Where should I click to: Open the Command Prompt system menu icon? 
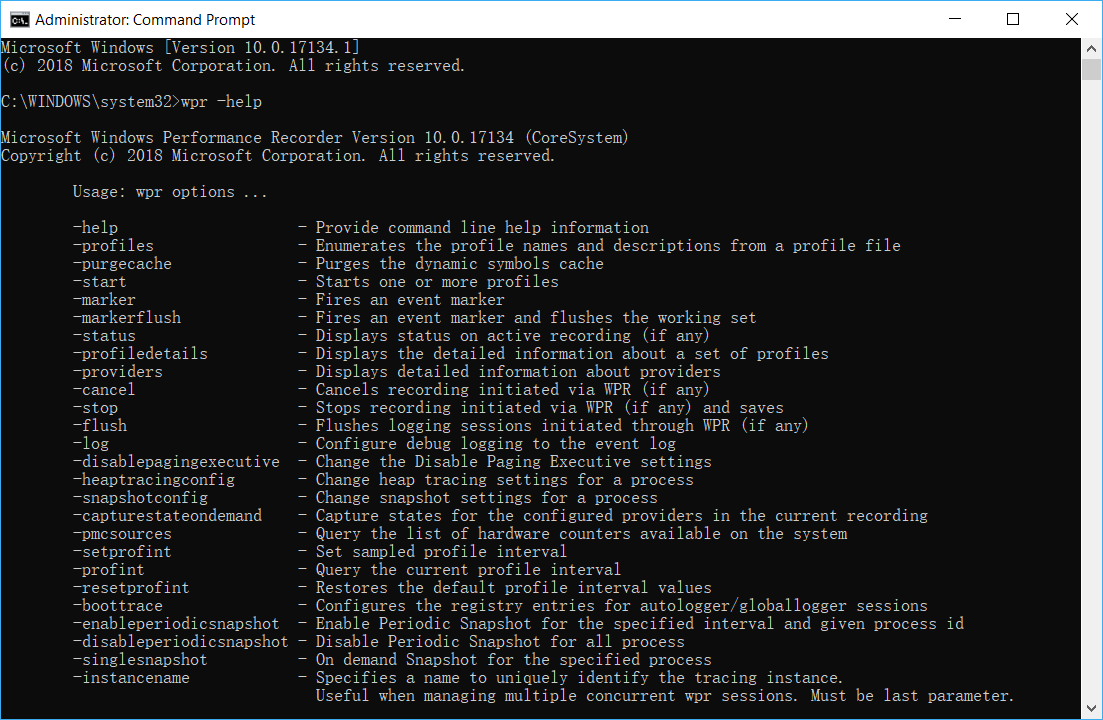click(19, 20)
